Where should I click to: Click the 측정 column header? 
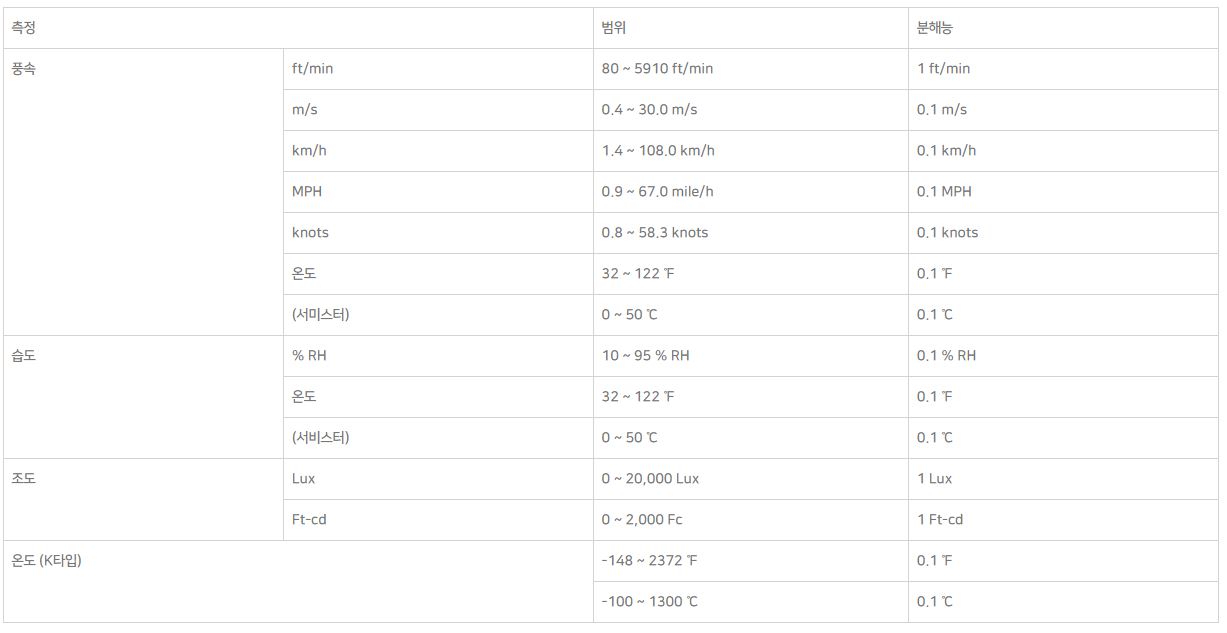pos(23,28)
